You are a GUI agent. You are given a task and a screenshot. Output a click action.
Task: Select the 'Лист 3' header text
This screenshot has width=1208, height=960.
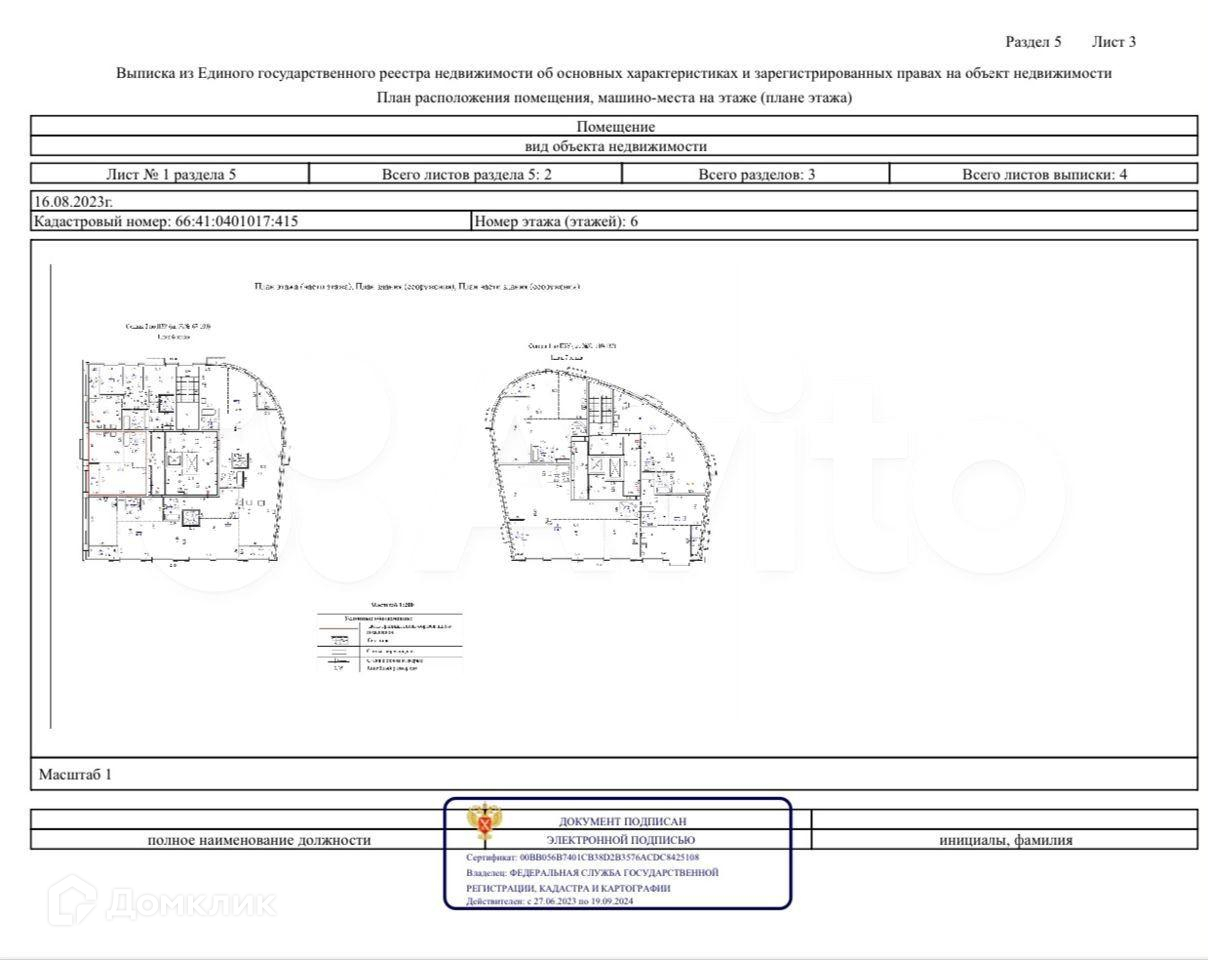click(1114, 42)
